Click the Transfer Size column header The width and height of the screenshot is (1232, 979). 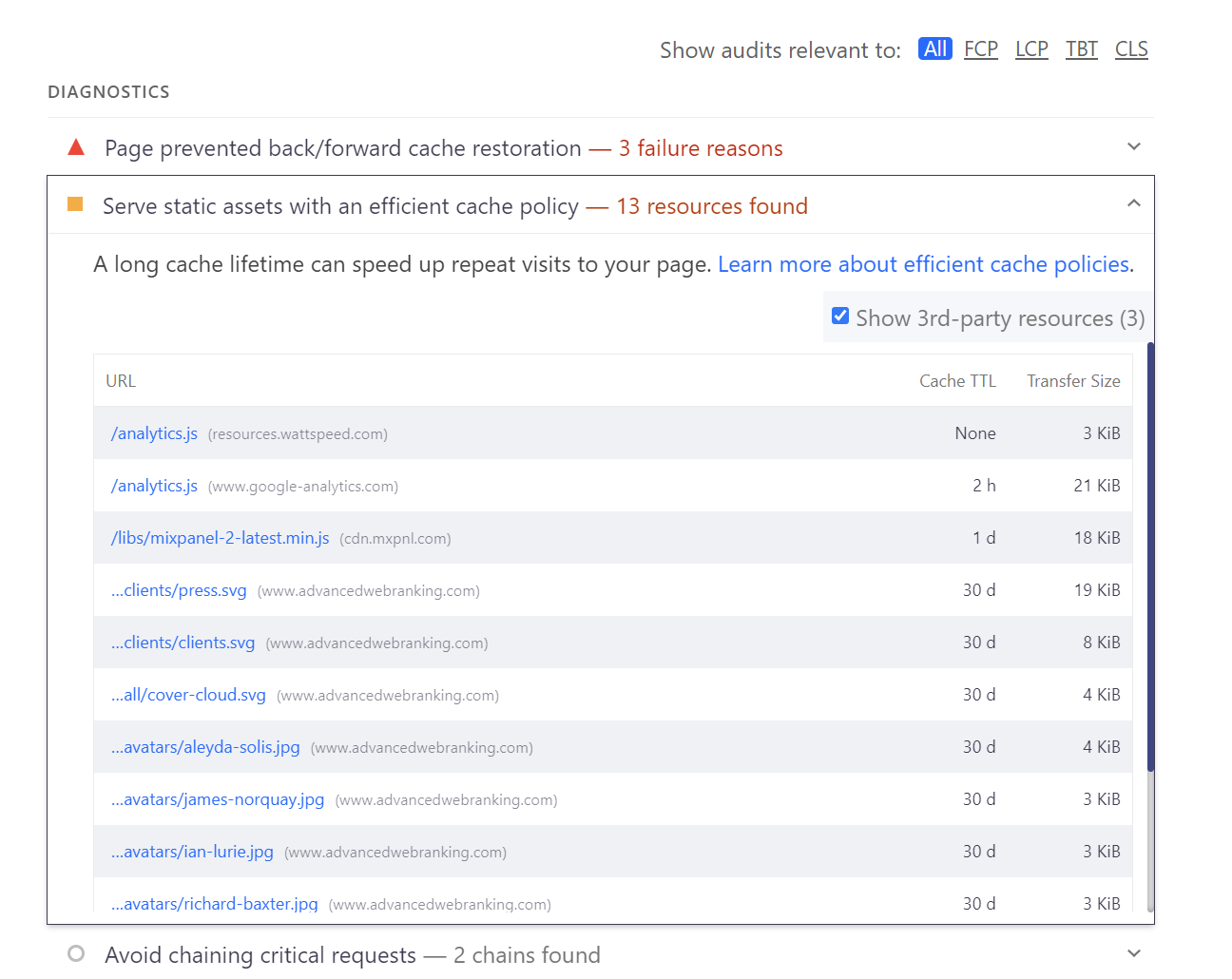pyautogui.click(x=1073, y=381)
